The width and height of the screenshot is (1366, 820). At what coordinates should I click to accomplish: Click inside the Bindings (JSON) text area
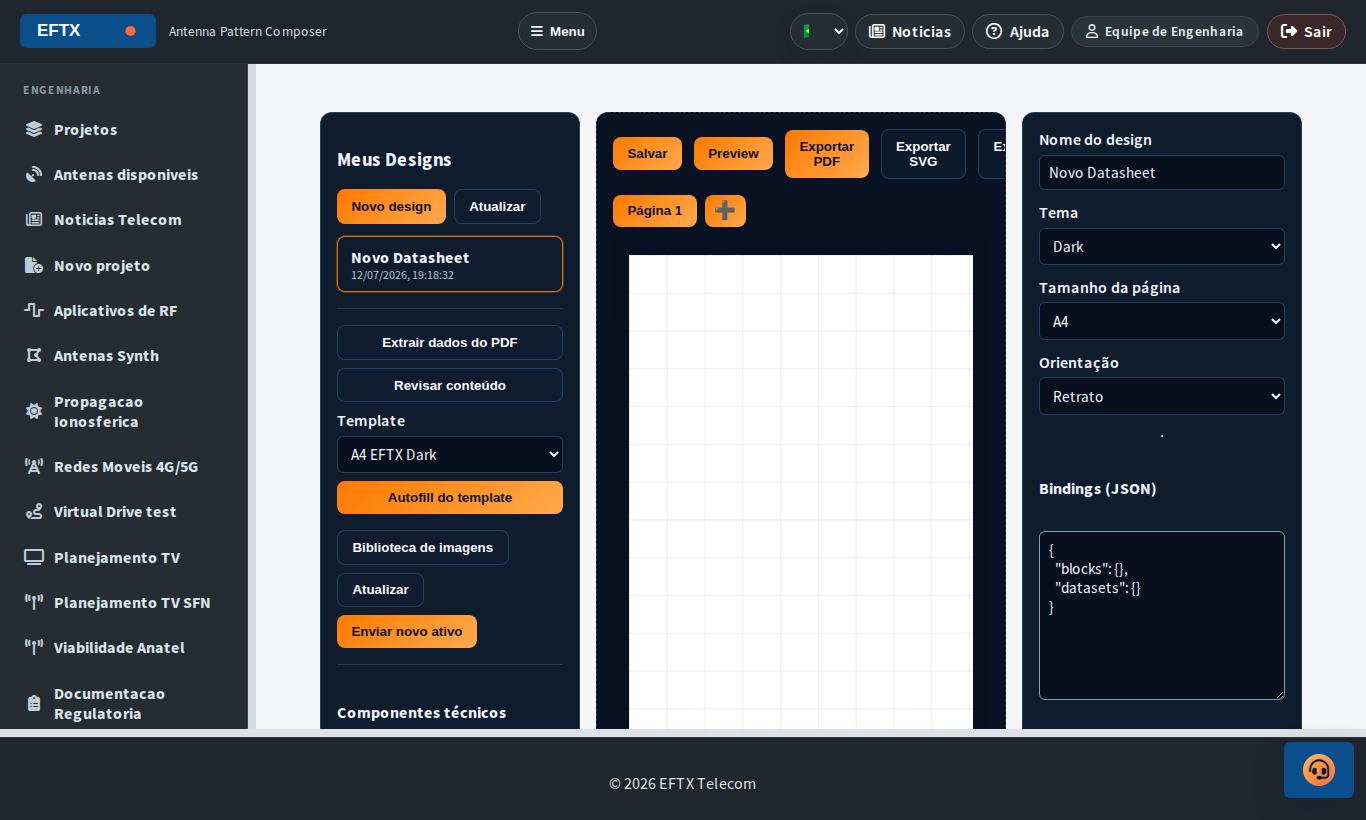(x=1162, y=615)
